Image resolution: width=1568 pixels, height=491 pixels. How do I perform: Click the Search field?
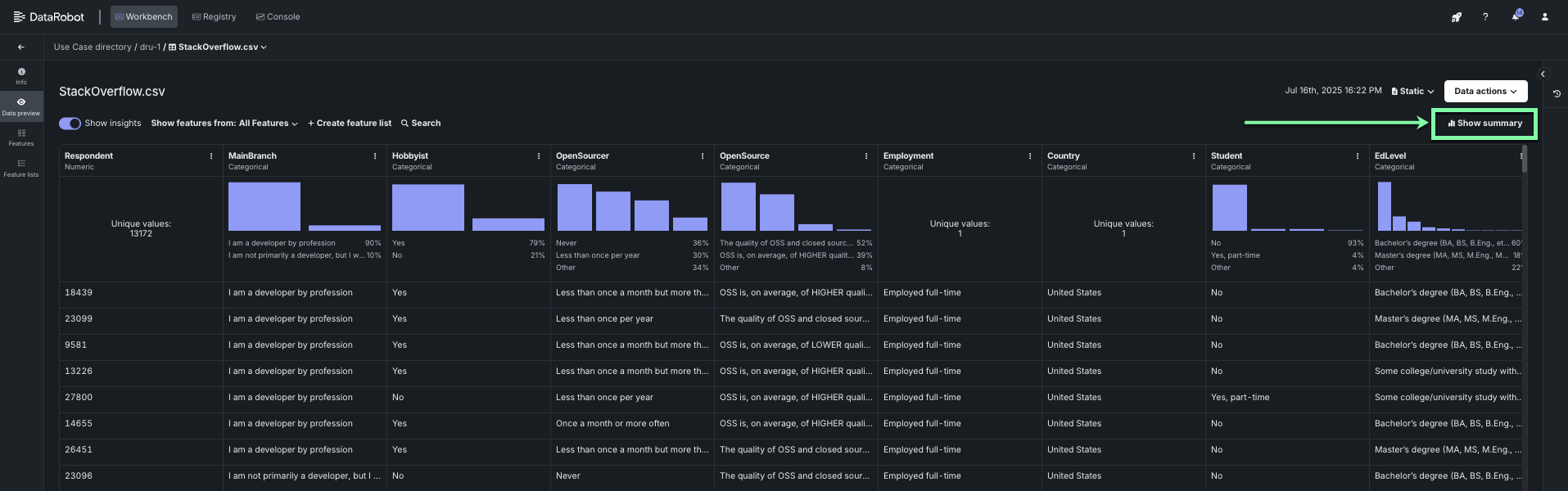point(421,124)
